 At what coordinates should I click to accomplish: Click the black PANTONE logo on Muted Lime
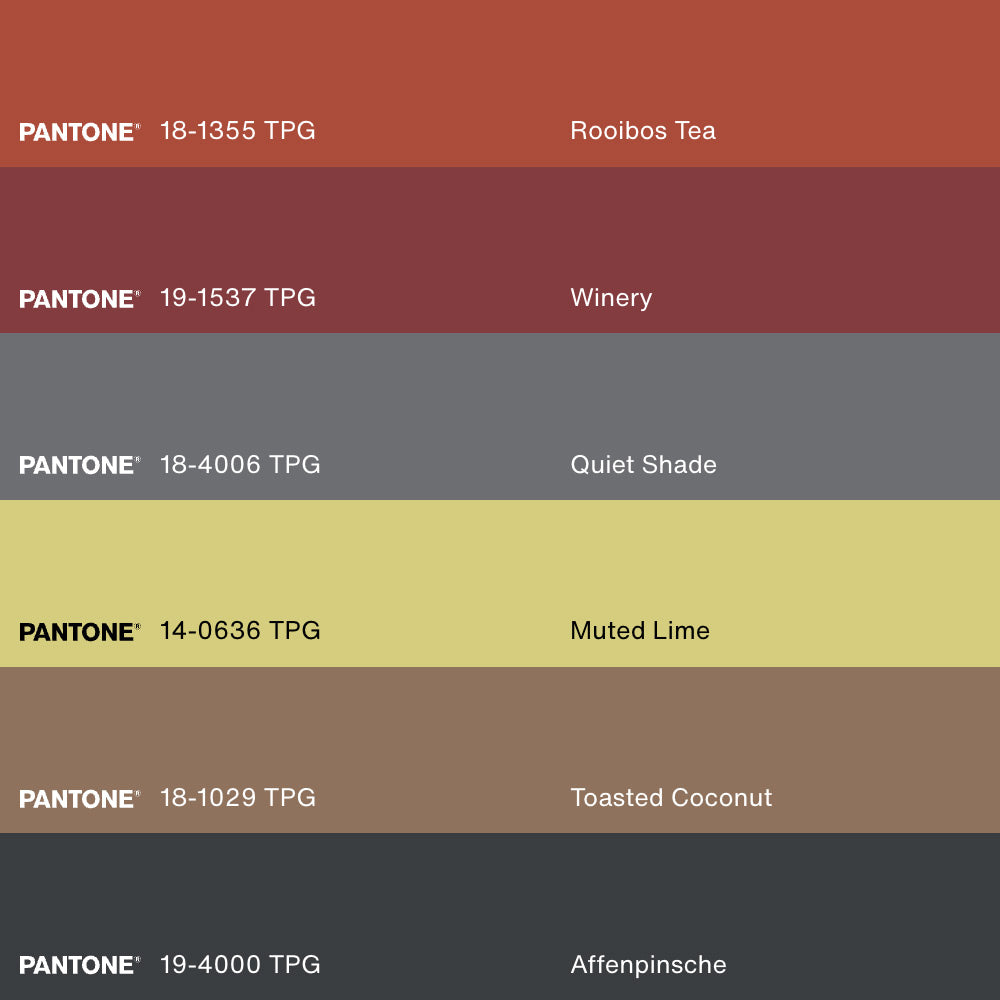click(x=79, y=632)
